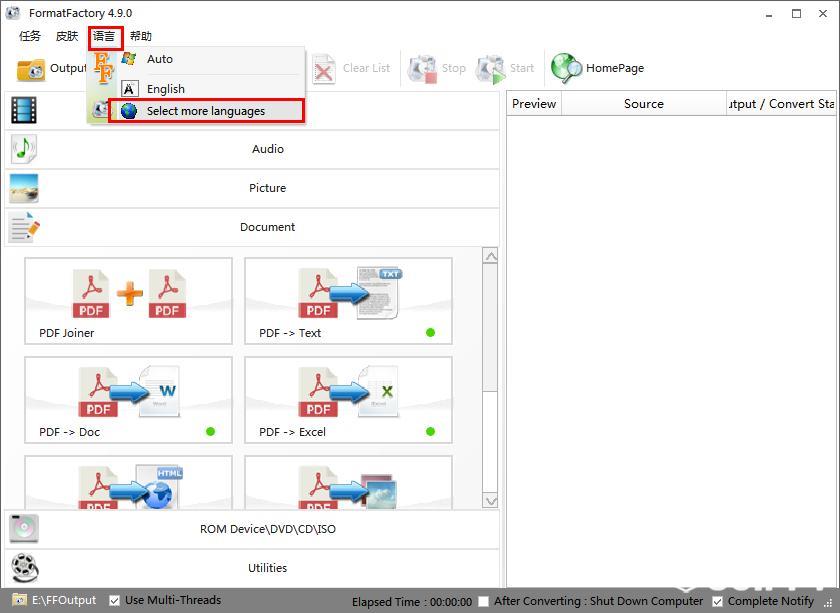The width and height of the screenshot is (840, 613).
Task: Click the Windows flag icon beside Auto
Action: (x=129, y=58)
